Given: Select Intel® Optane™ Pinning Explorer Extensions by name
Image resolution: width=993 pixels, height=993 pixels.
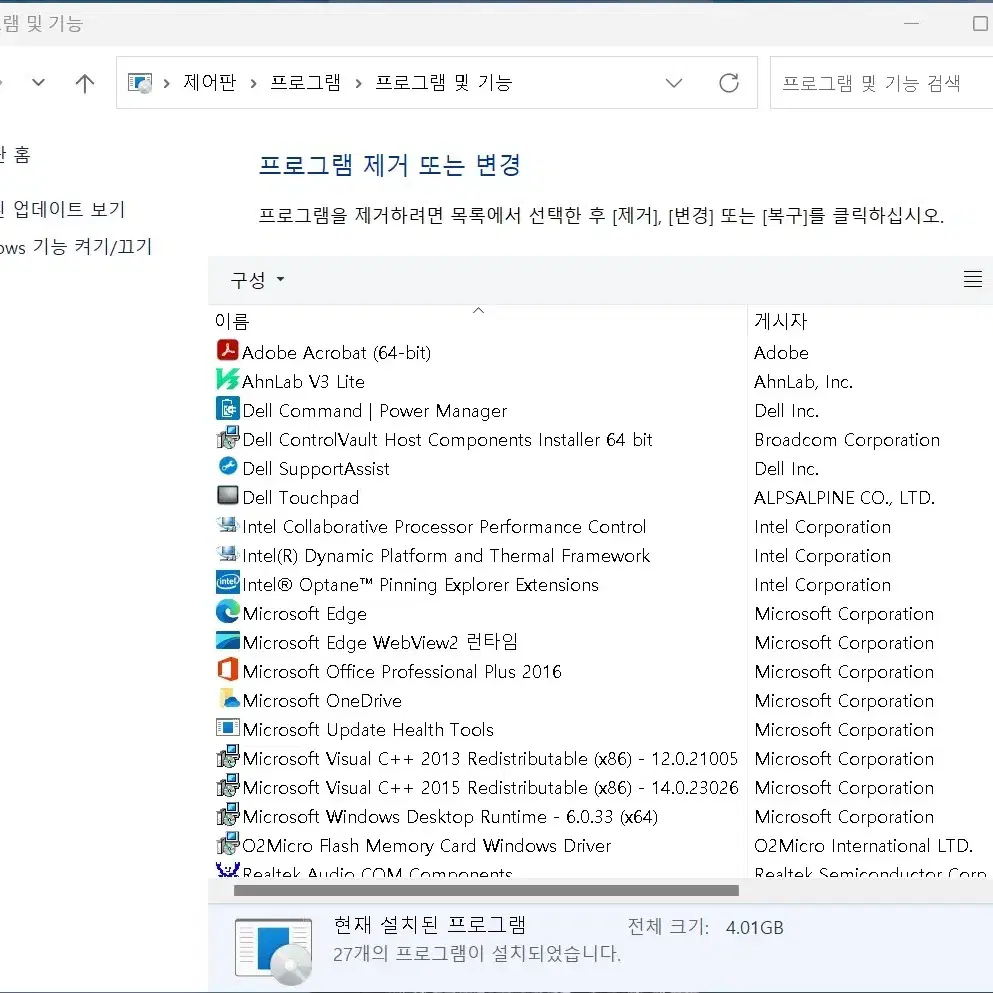Looking at the screenshot, I should [x=421, y=585].
